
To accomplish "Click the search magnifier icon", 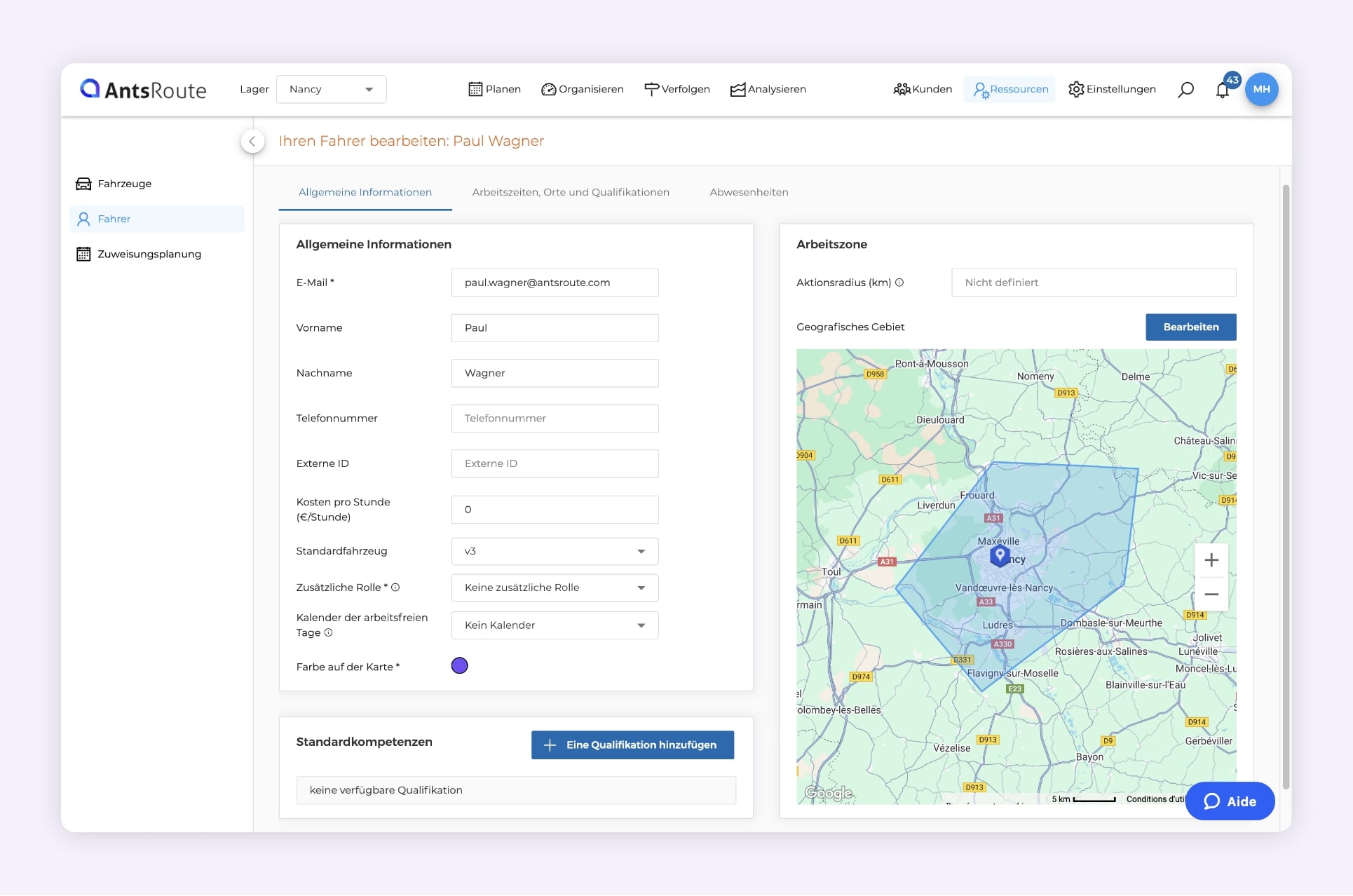I will click(x=1185, y=90).
